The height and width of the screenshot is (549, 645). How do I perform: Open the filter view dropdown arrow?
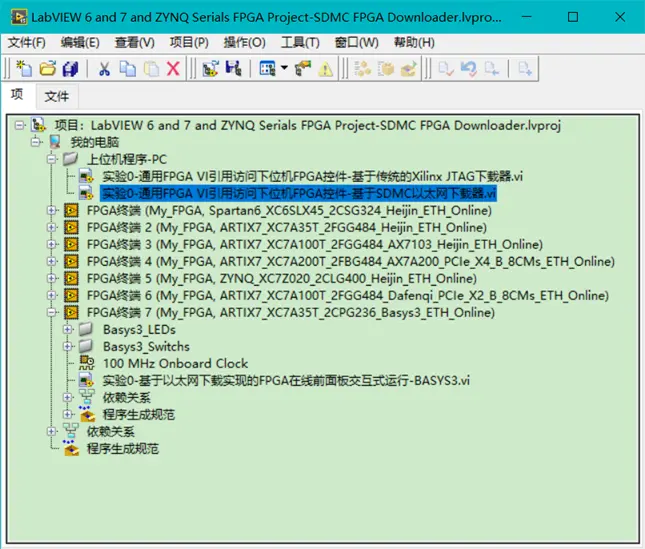tap(284, 67)
